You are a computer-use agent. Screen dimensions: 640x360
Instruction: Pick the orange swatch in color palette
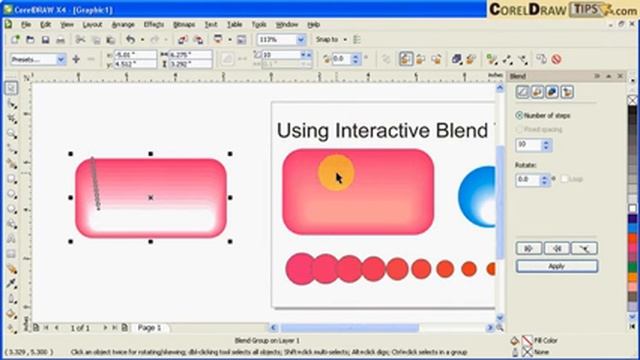coord(632,277)
